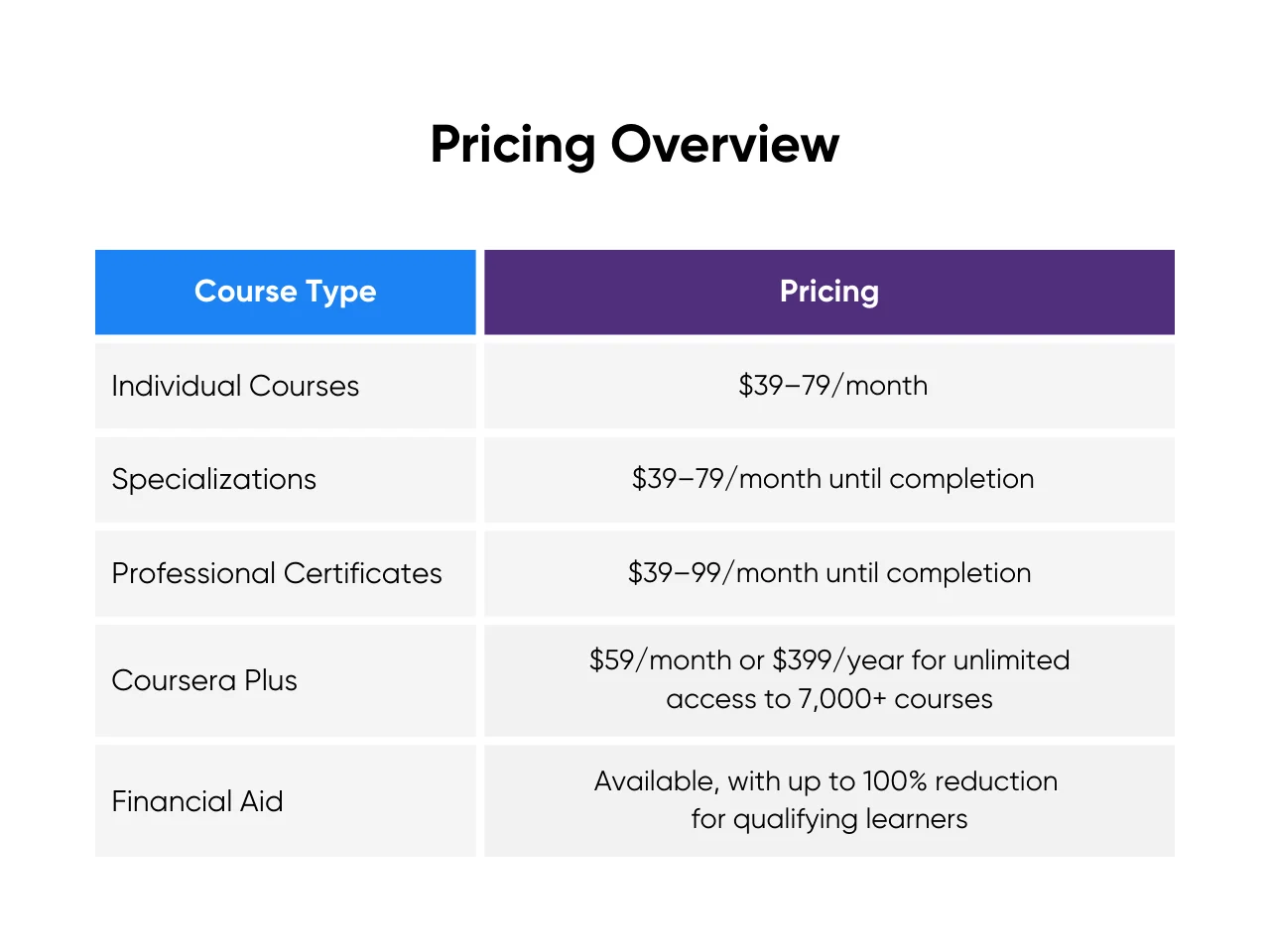Select the blue Course Type header
Screen dimensions: 1270x952
tap(285, 292)
